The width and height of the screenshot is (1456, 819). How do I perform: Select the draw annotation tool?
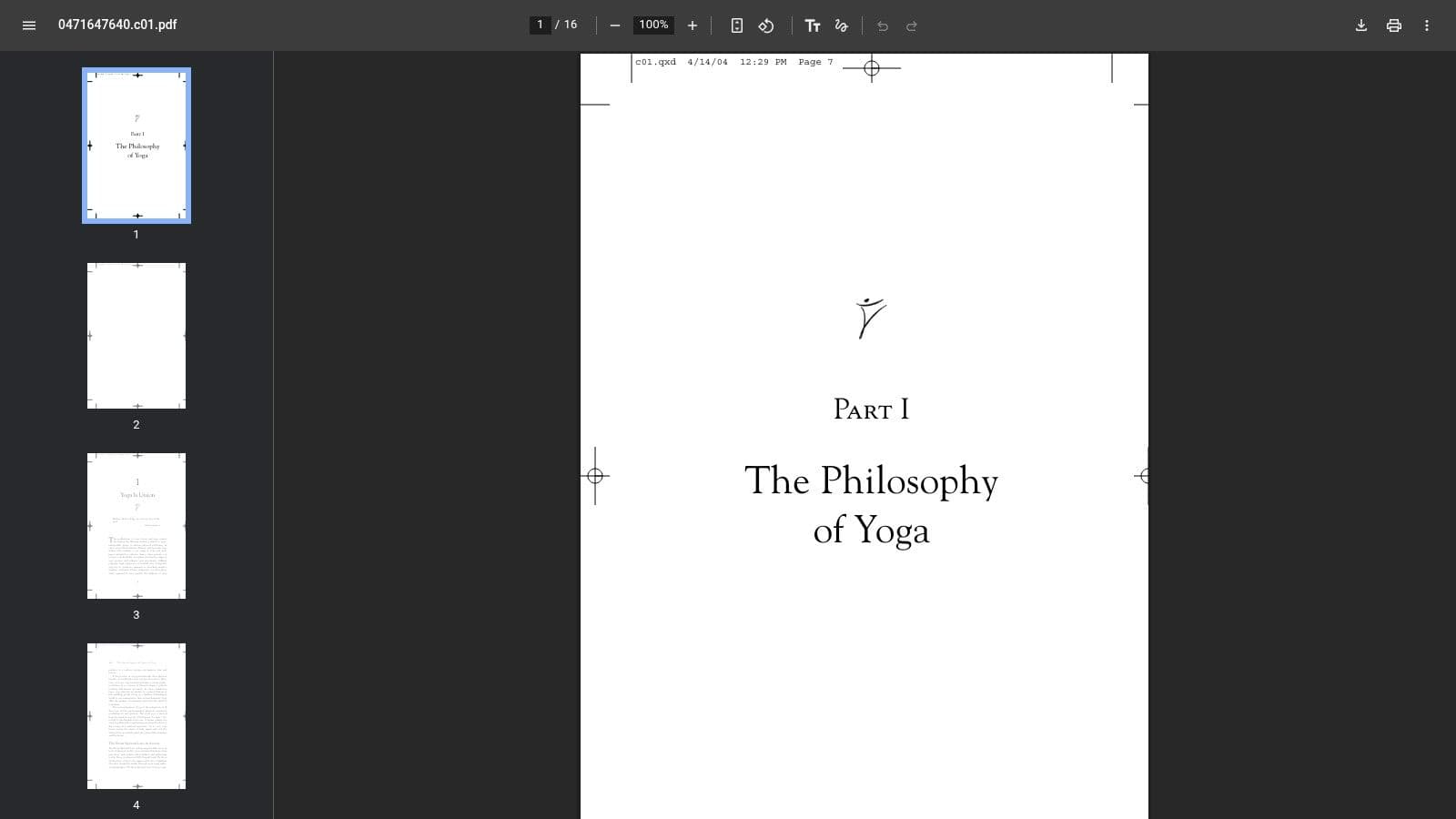pyautogui.click(x=842, y=25)
